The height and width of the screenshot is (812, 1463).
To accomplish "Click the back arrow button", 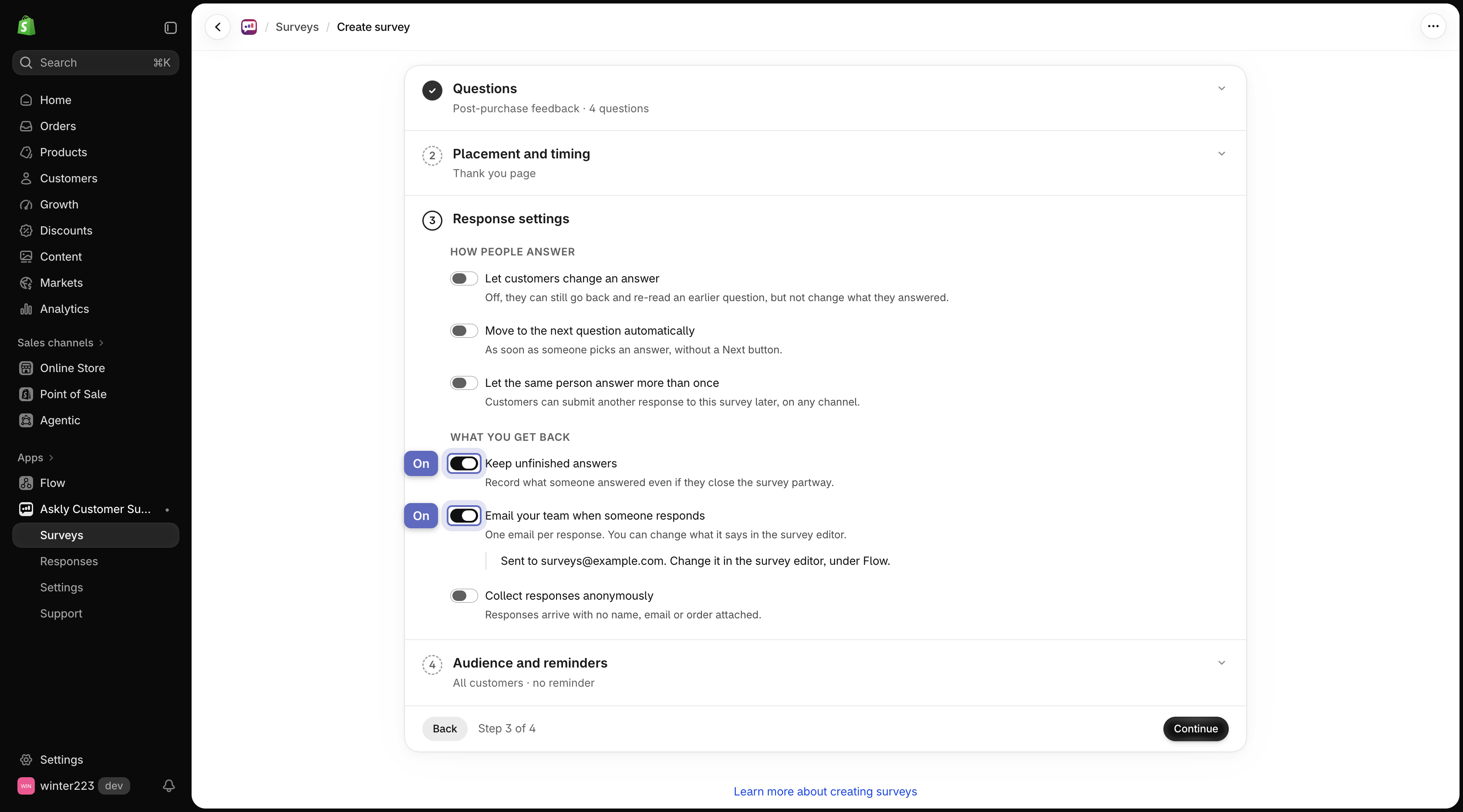I will [x=218, y=27].
